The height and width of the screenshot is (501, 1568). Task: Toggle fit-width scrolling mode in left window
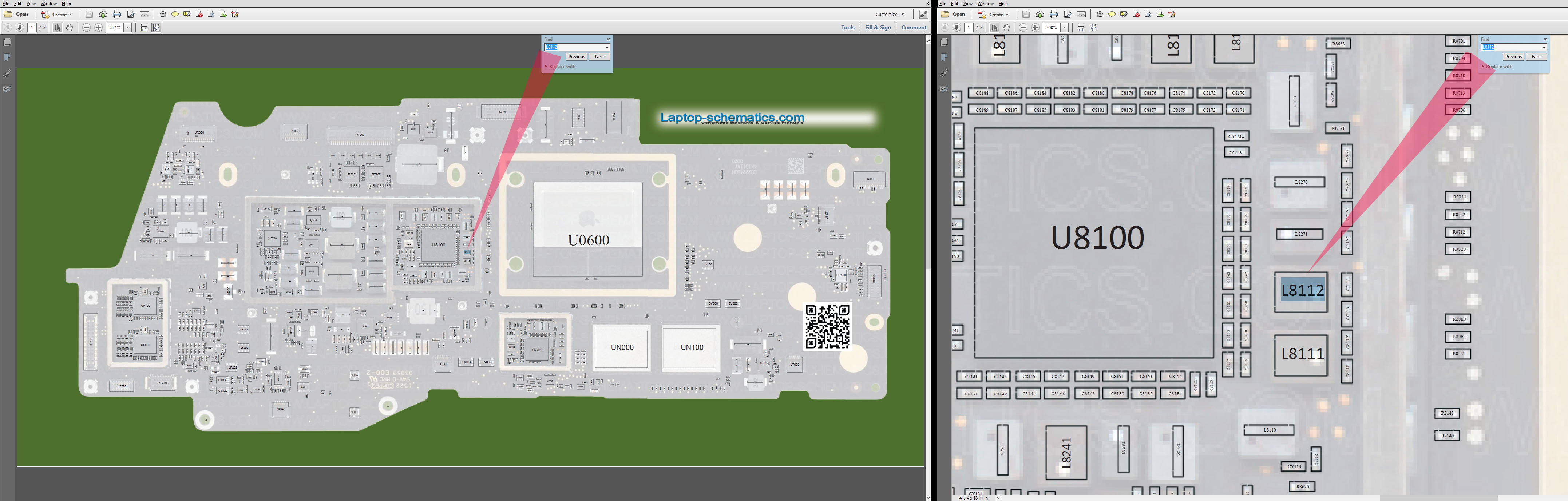(144, 27)
